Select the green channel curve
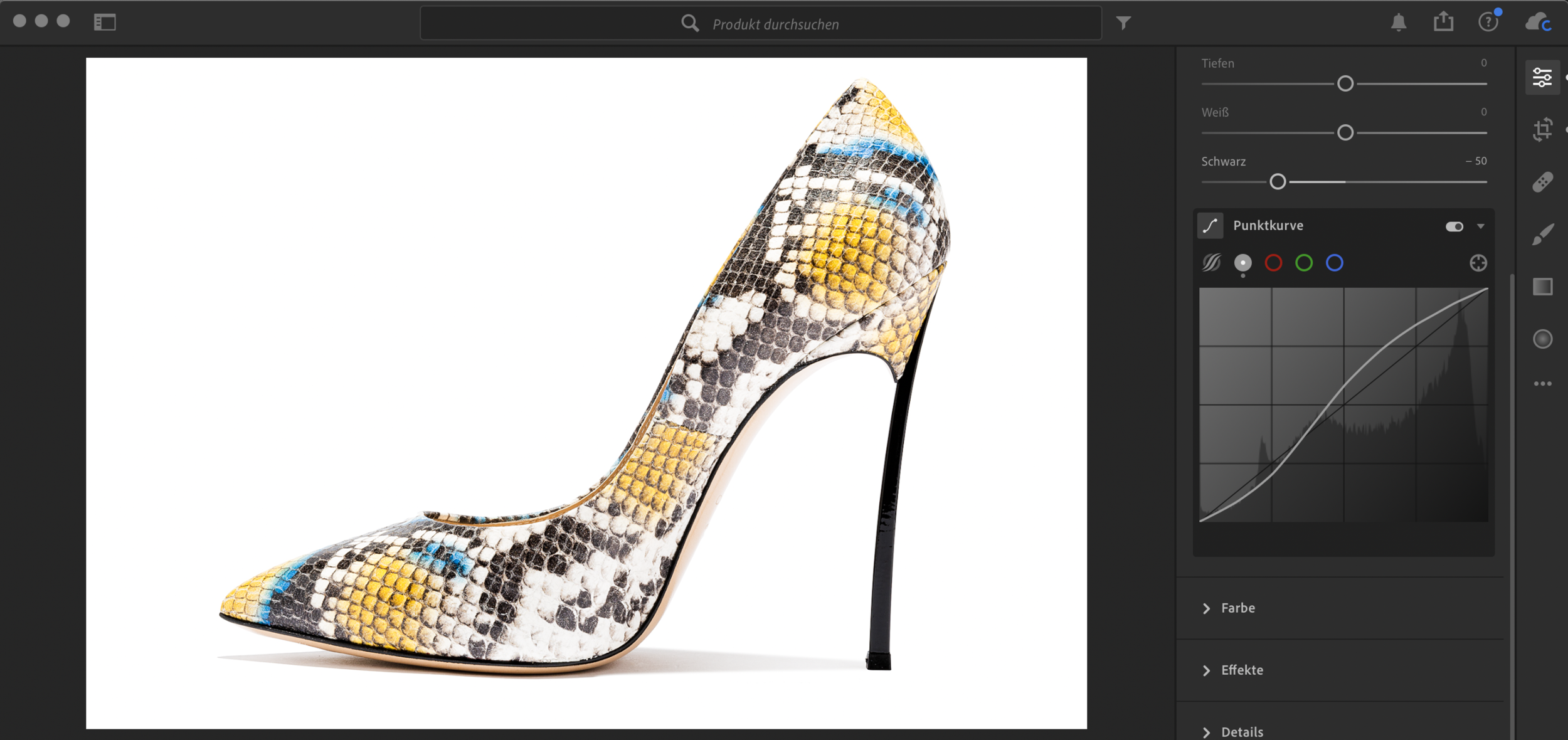1568x740 pixels. [1303, 263]
